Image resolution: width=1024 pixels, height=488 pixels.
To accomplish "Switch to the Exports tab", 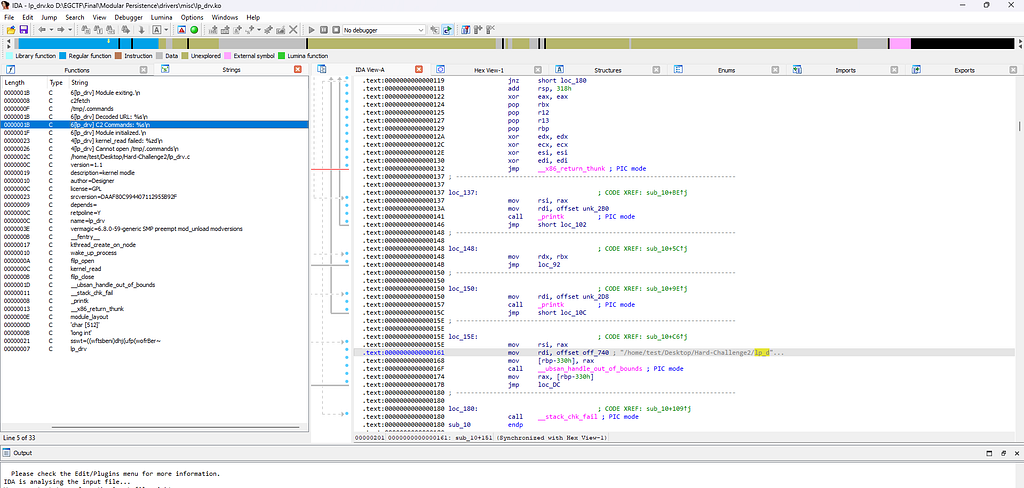I will [965, 70].
